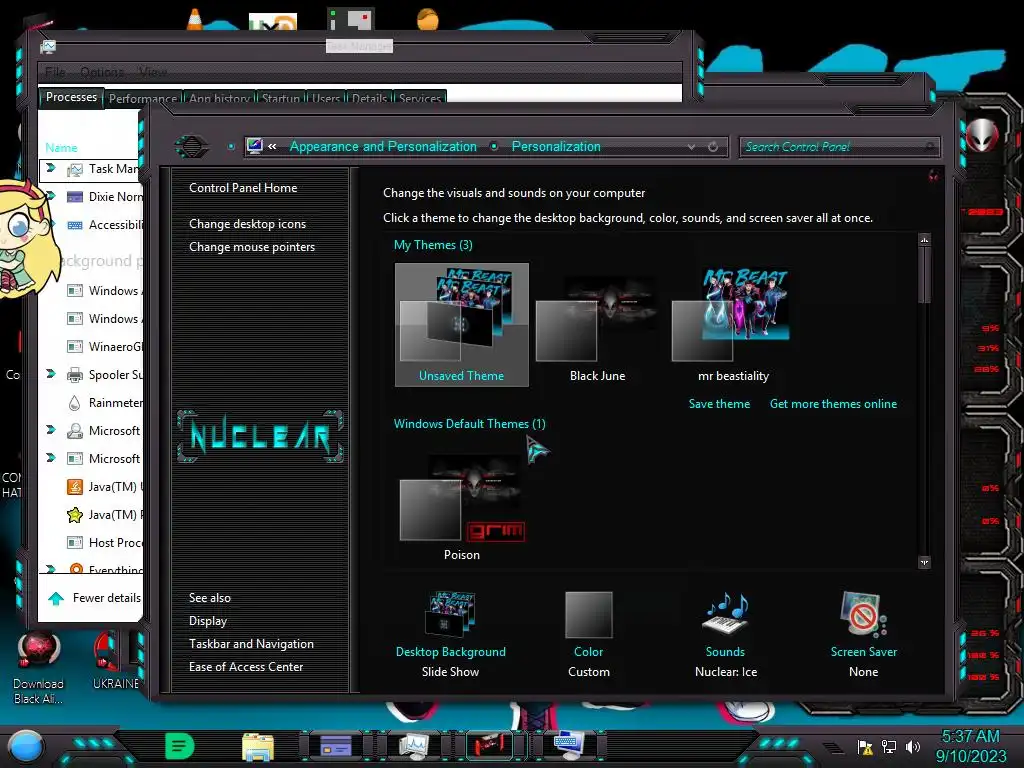Image resolution: width=1024 pixels, height=768 pixels.
Task: Open the File menu in Task Manager
Action: (x=56, y=72)
